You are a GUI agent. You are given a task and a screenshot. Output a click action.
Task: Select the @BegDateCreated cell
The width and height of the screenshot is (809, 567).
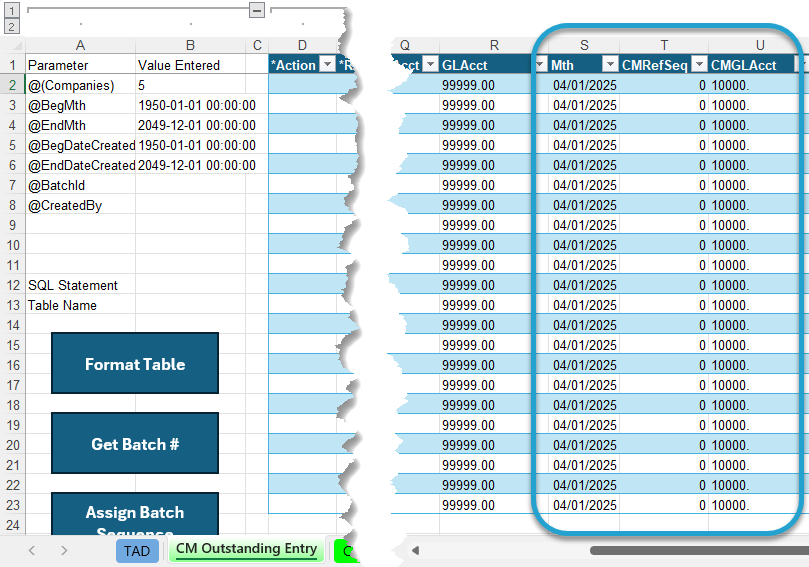[x=80, y=145]
